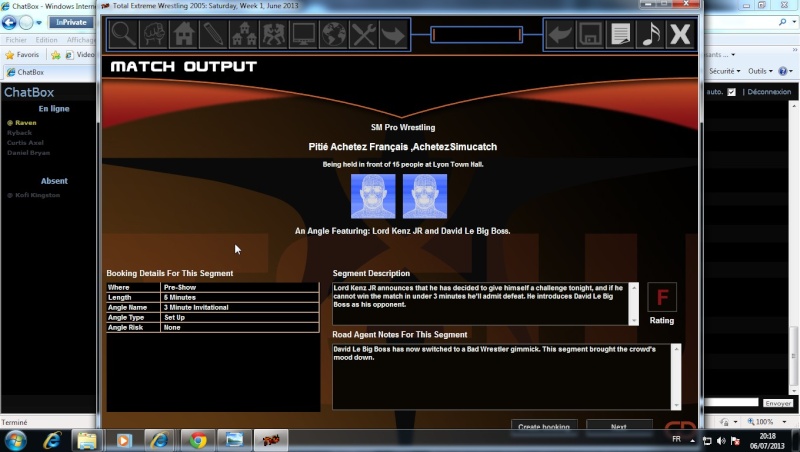This screenshot has height=452, width=800.
Task: Click the Déconnexion link
Action: click(x=769, y=92)
